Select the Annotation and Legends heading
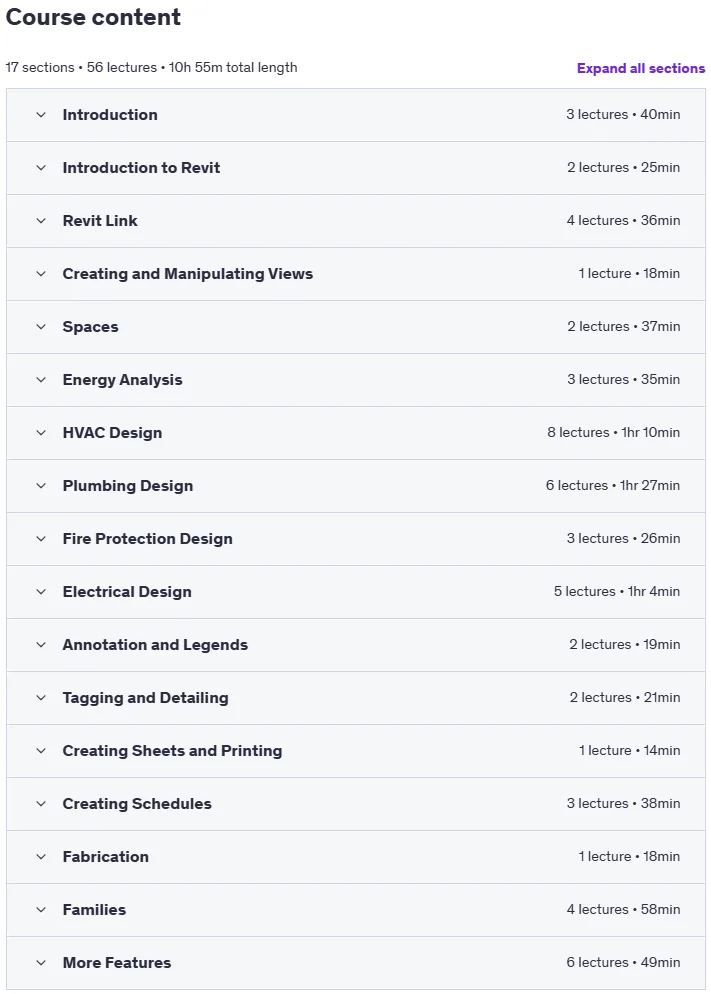This screenshot has height=994, width=711. coord(155,645)
